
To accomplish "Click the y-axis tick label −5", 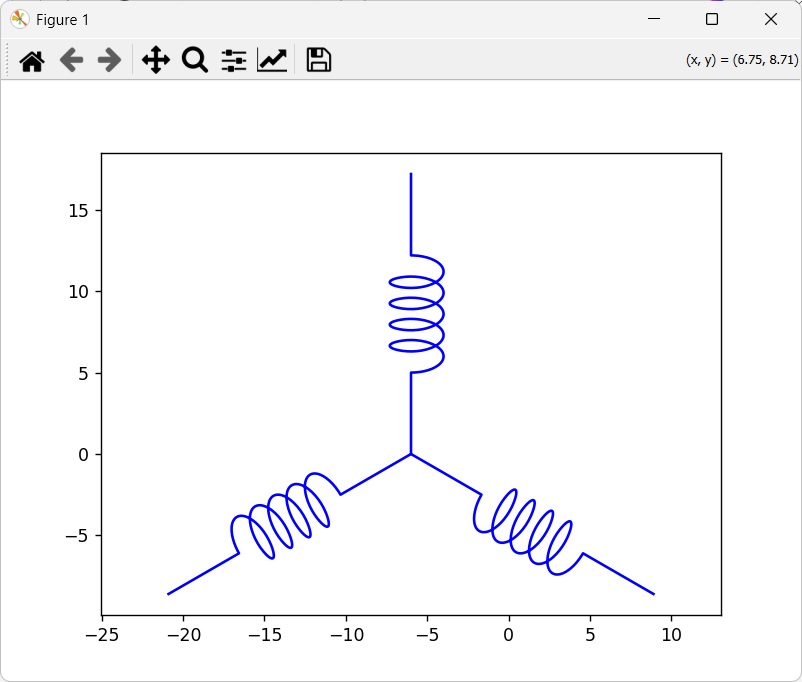I will pos(77,536).
